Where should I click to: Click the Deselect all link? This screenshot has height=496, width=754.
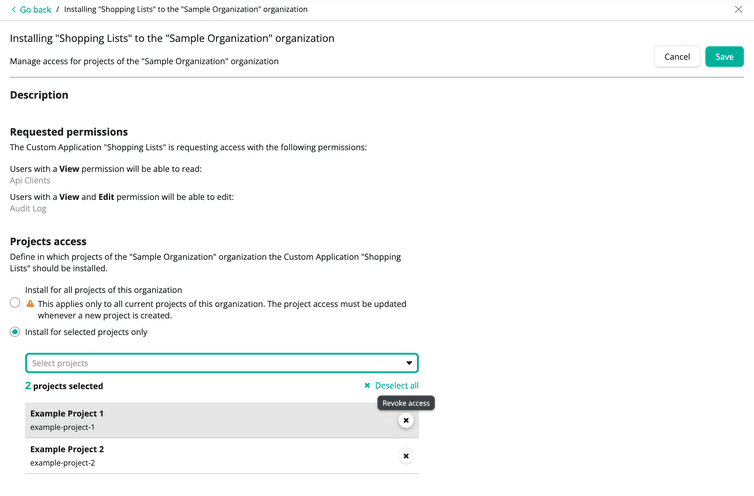[396, 385]
